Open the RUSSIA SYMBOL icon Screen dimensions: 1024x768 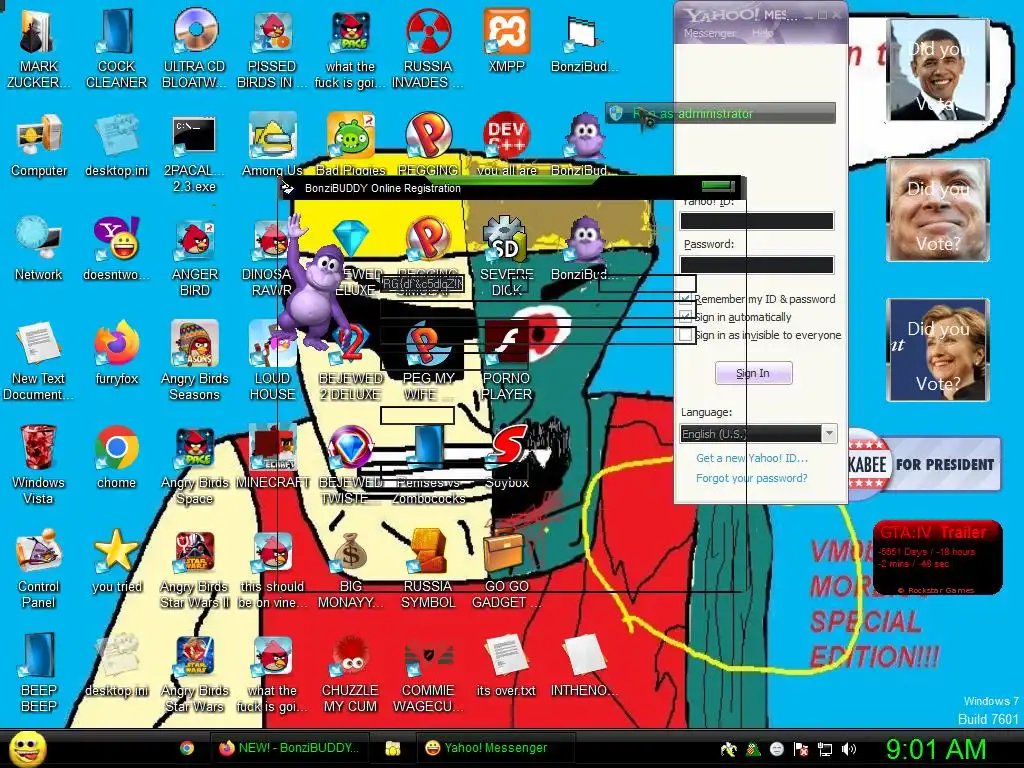(428, 570)
